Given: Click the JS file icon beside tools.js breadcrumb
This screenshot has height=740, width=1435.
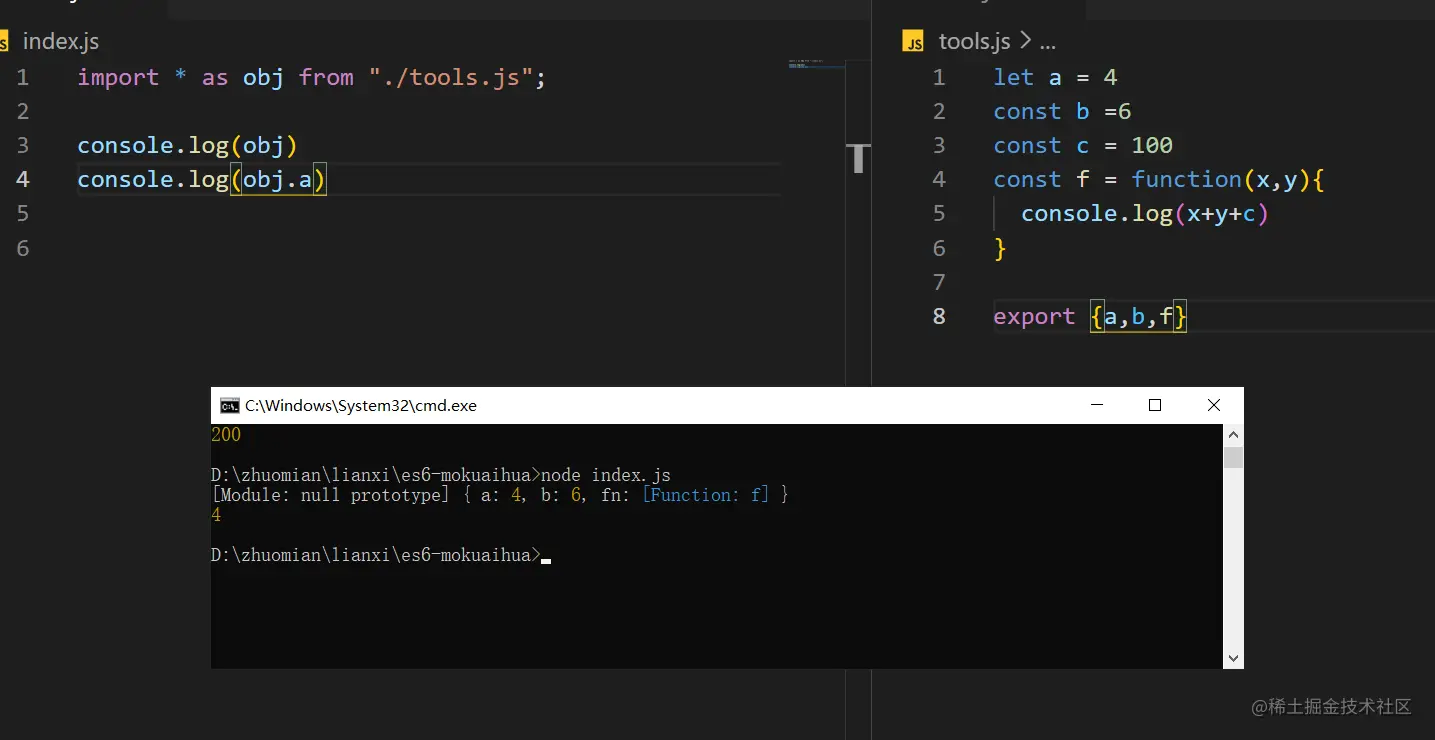Looking at the screenshot, I should click(x=912, y=41).
